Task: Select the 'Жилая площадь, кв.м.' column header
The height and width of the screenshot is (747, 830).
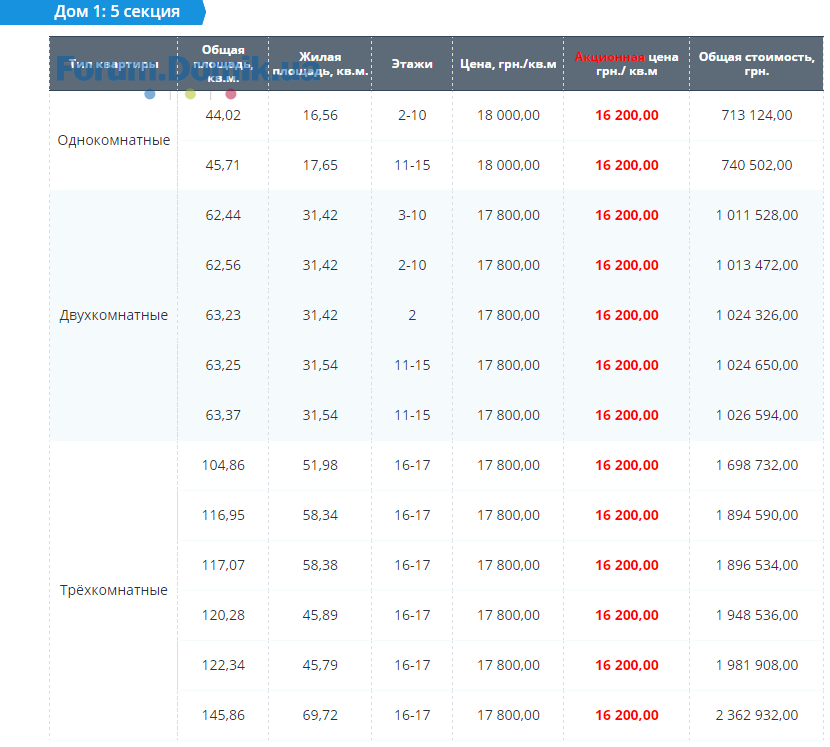Action: (320, 64)
